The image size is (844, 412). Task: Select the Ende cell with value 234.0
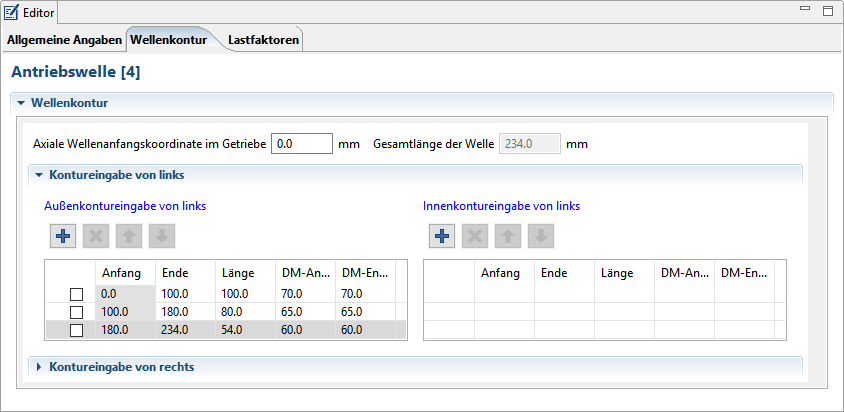(x=184, y=331)
